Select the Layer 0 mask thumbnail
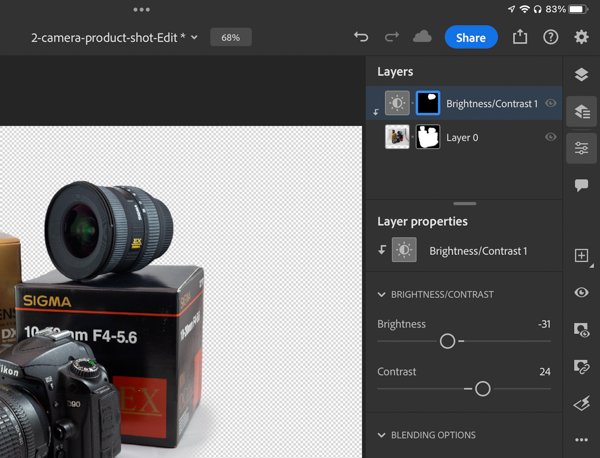This screenshot has height=458, width=600. click(428, 137)
